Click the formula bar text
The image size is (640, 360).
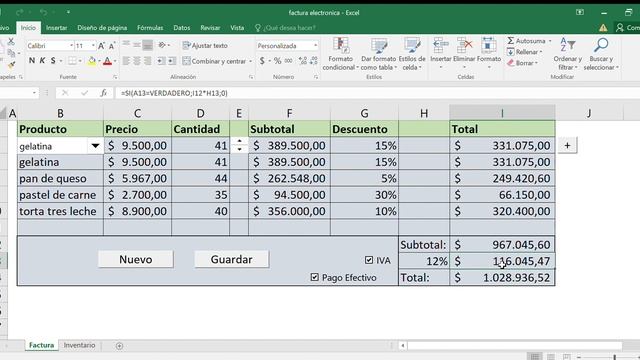pos(174,93)
